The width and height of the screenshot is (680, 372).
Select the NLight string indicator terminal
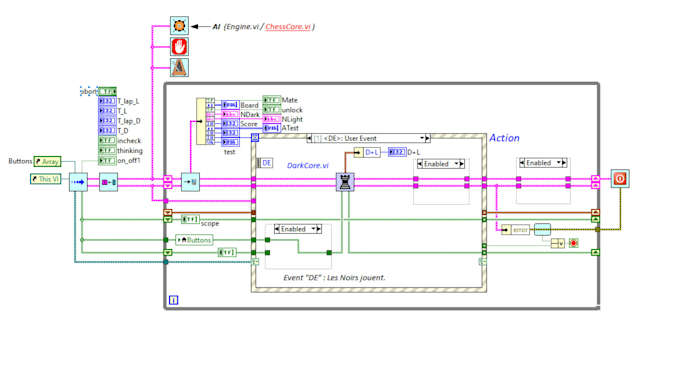271,119
